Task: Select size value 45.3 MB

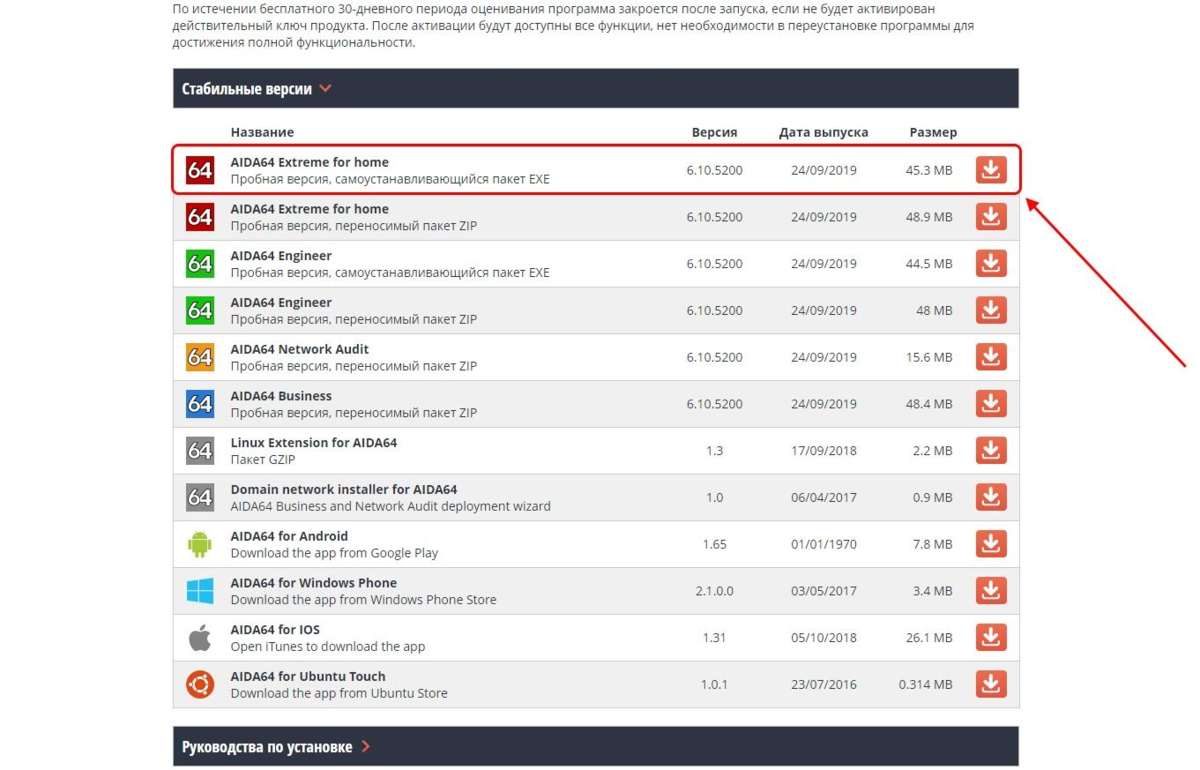Action: 929,170
